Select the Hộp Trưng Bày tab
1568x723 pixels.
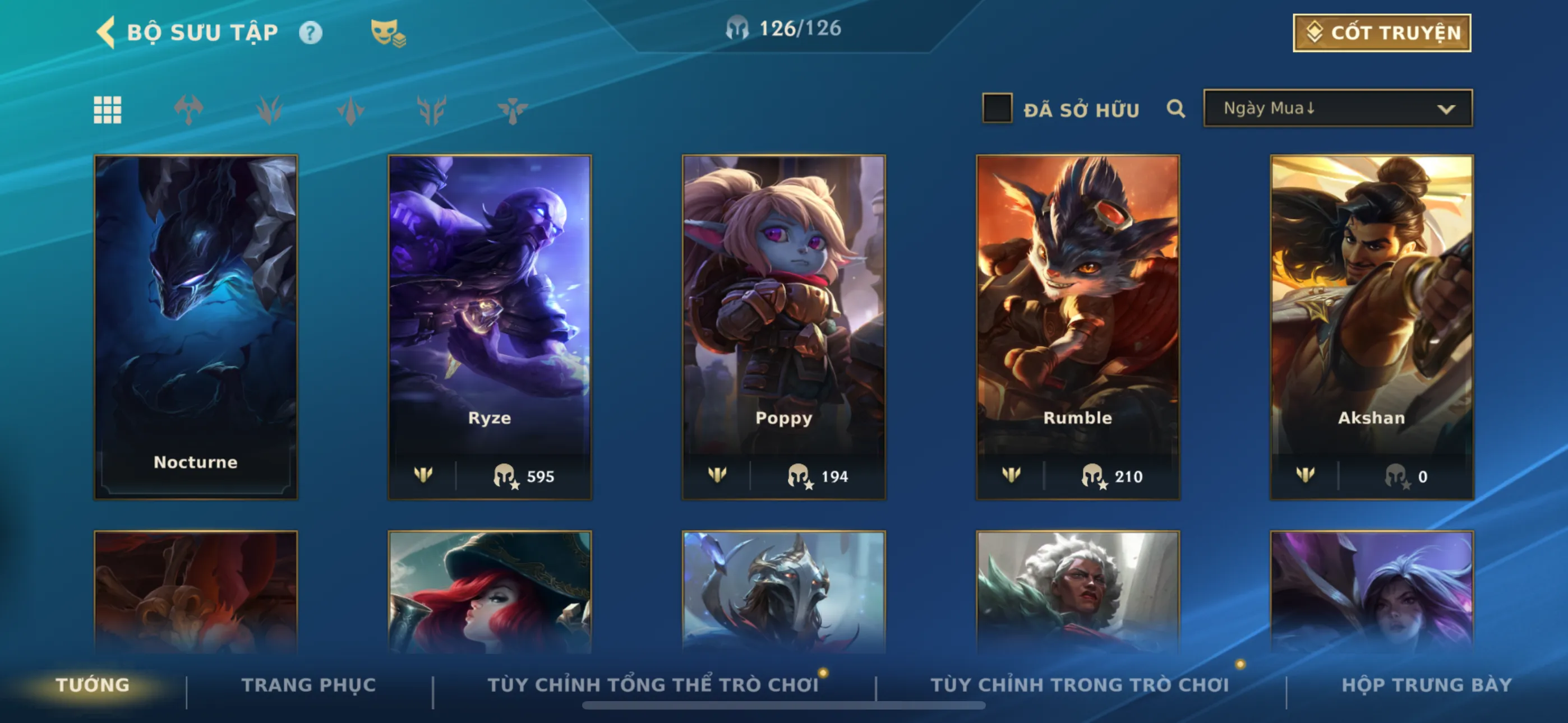[1426, 685]
